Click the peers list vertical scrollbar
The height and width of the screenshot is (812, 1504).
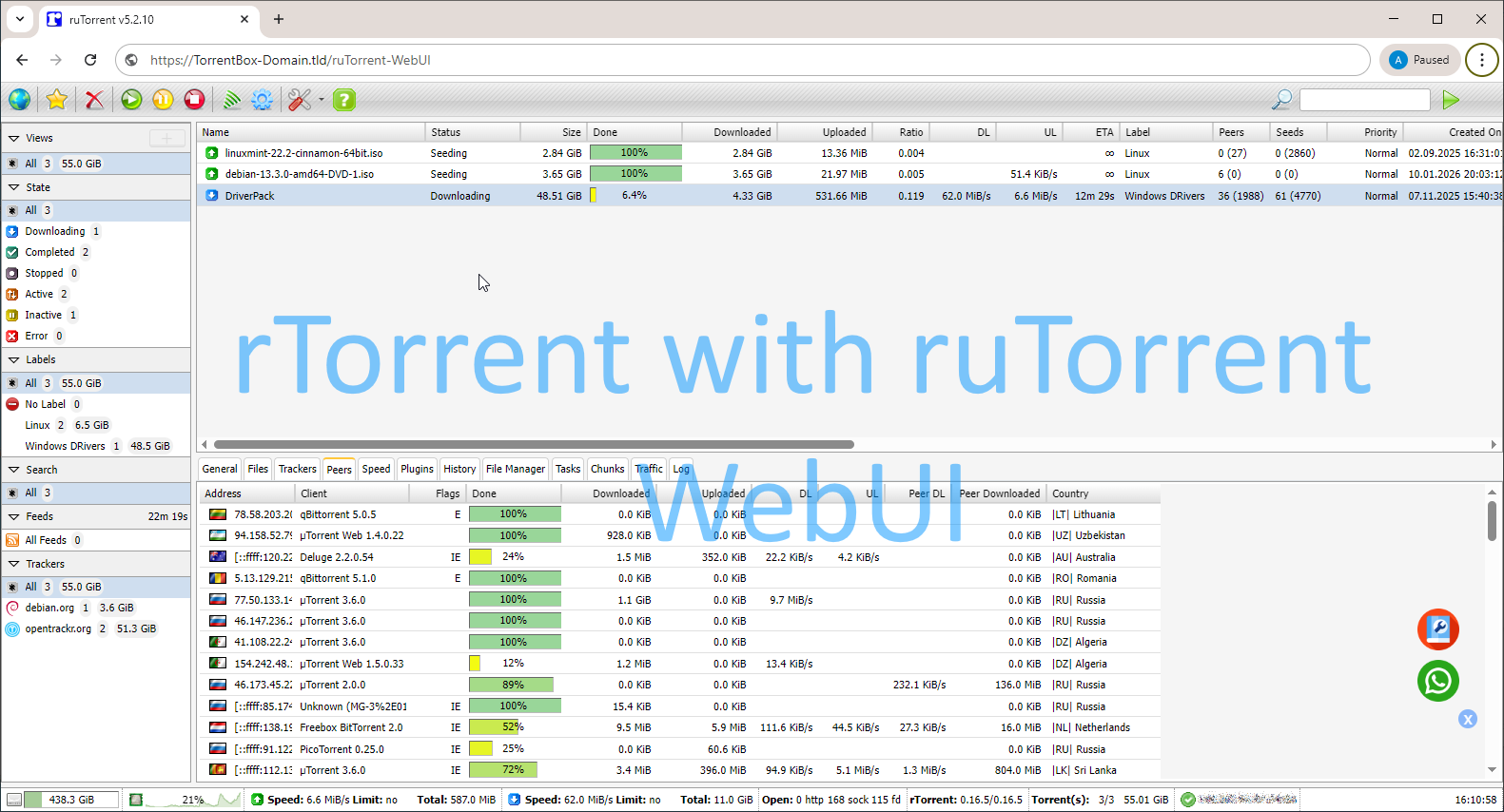click(1492, 521)
